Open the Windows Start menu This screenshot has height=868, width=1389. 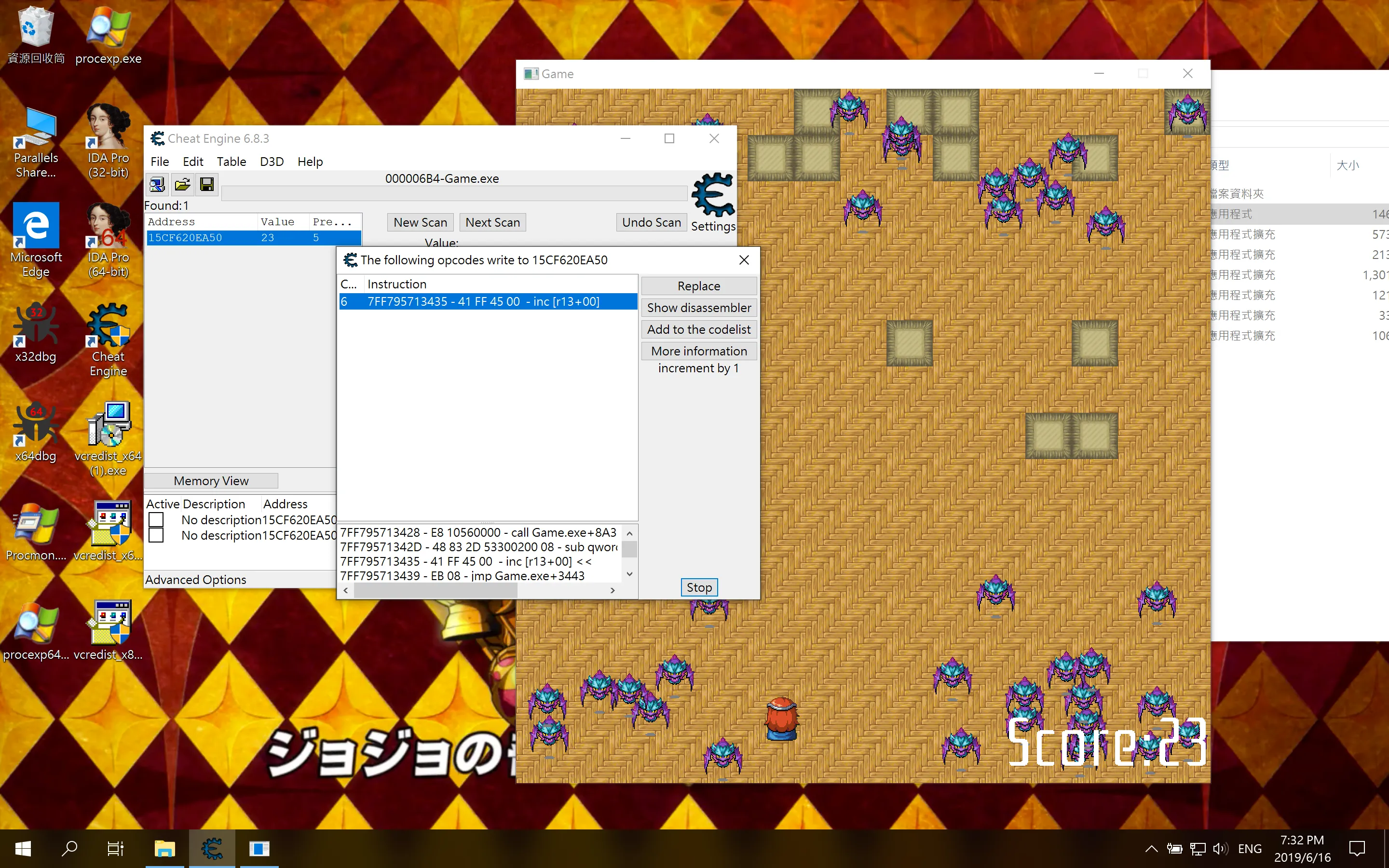coord(23,849)
